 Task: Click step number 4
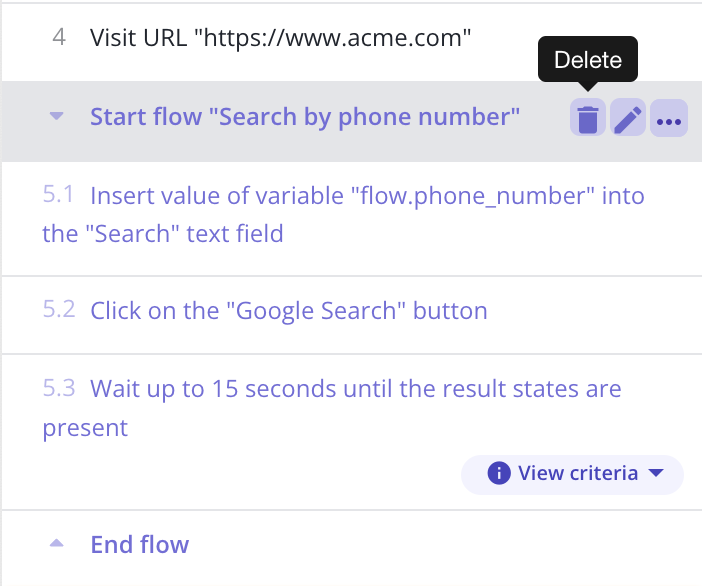[59, 38]
